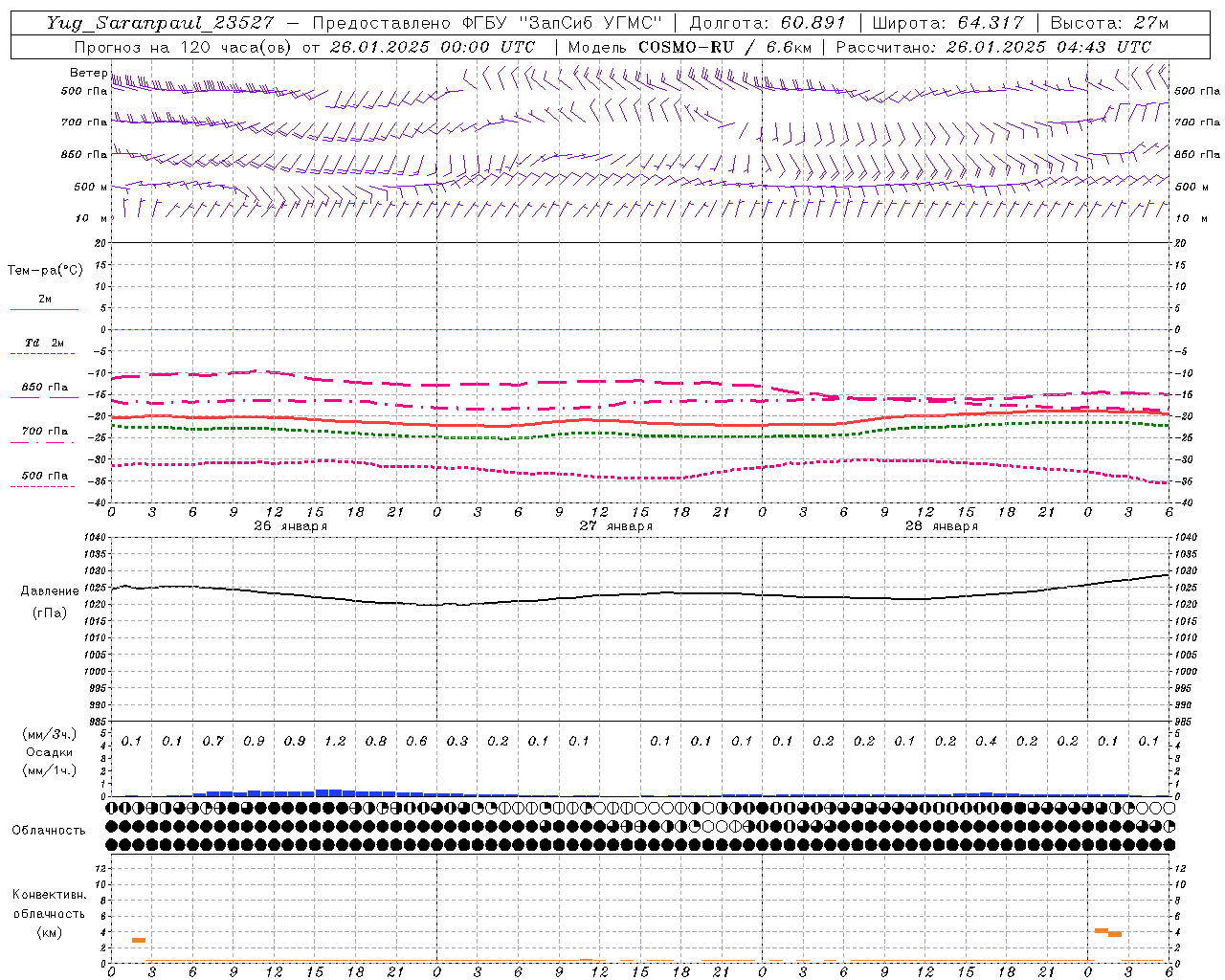The width and height of the screenshot is (1225, 980).
Task: Select the forecast header Прогноз на 120 часа(ов)
Action: (x=184, y=47)
